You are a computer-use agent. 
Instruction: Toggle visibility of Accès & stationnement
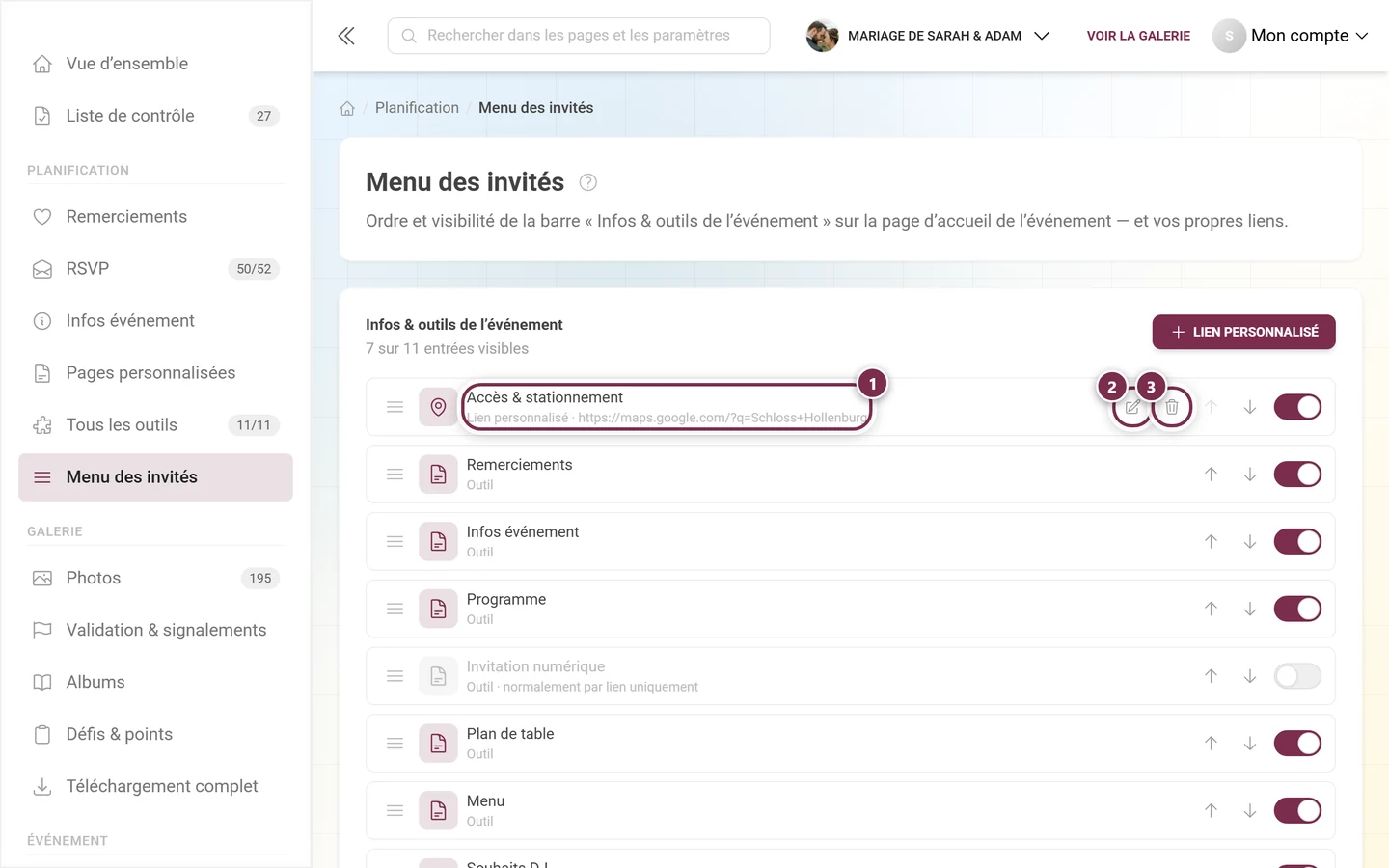coord(1297,407)
